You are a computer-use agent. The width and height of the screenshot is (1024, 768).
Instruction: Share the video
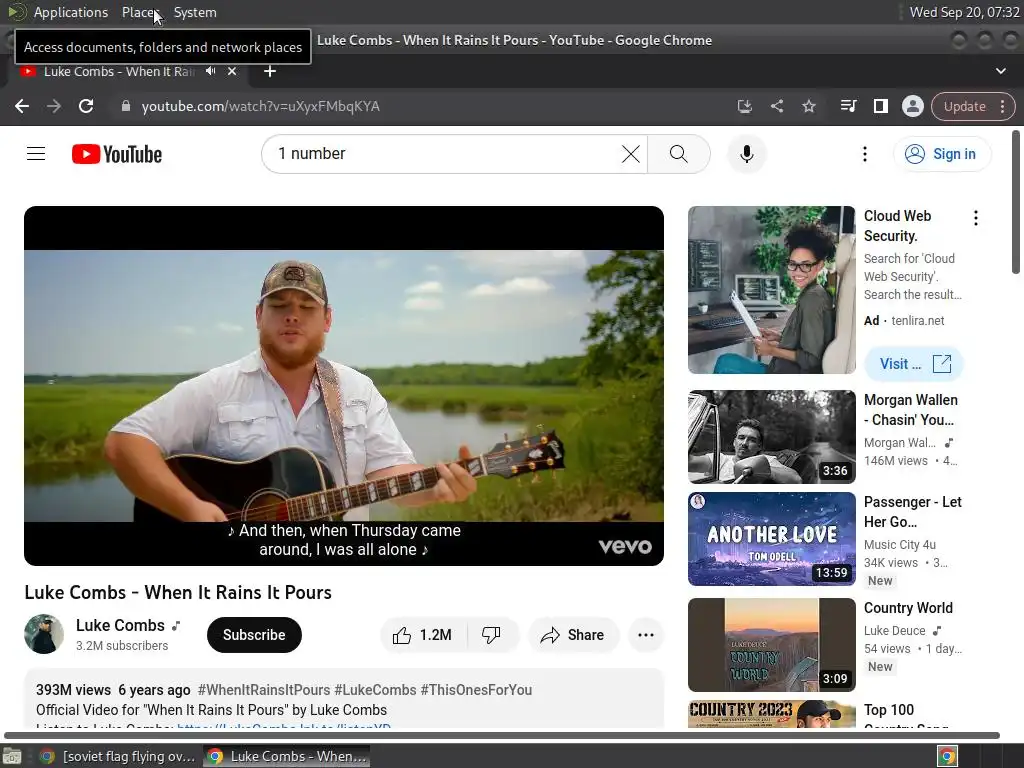(x=573, y=635)
